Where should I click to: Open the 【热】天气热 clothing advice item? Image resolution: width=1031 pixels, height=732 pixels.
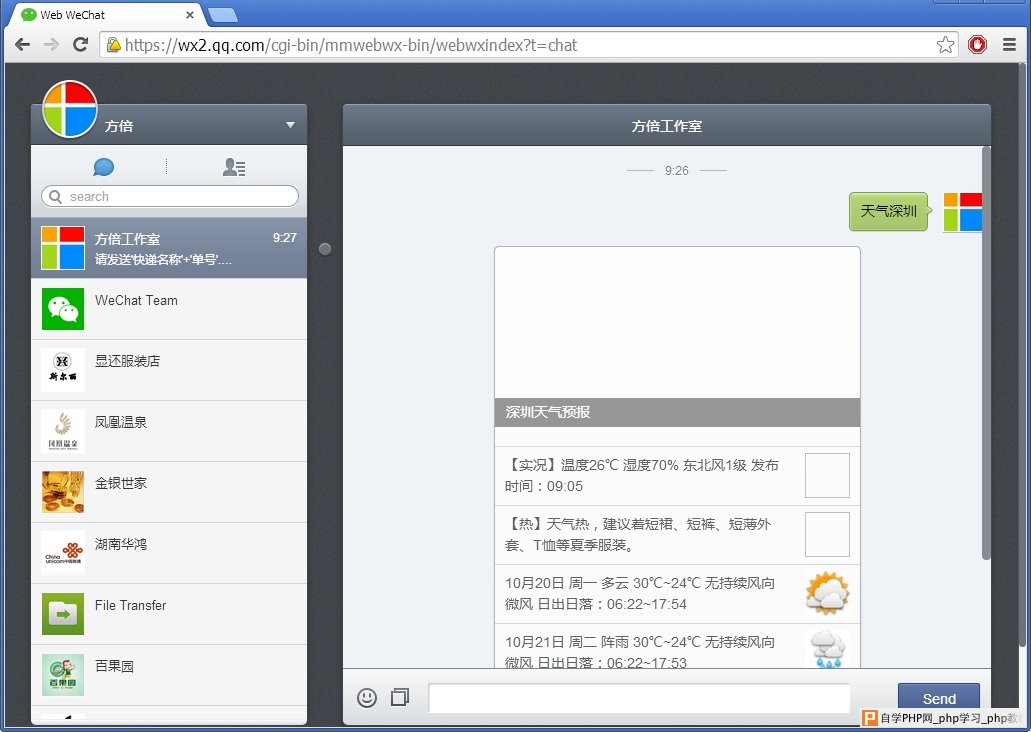677,535
